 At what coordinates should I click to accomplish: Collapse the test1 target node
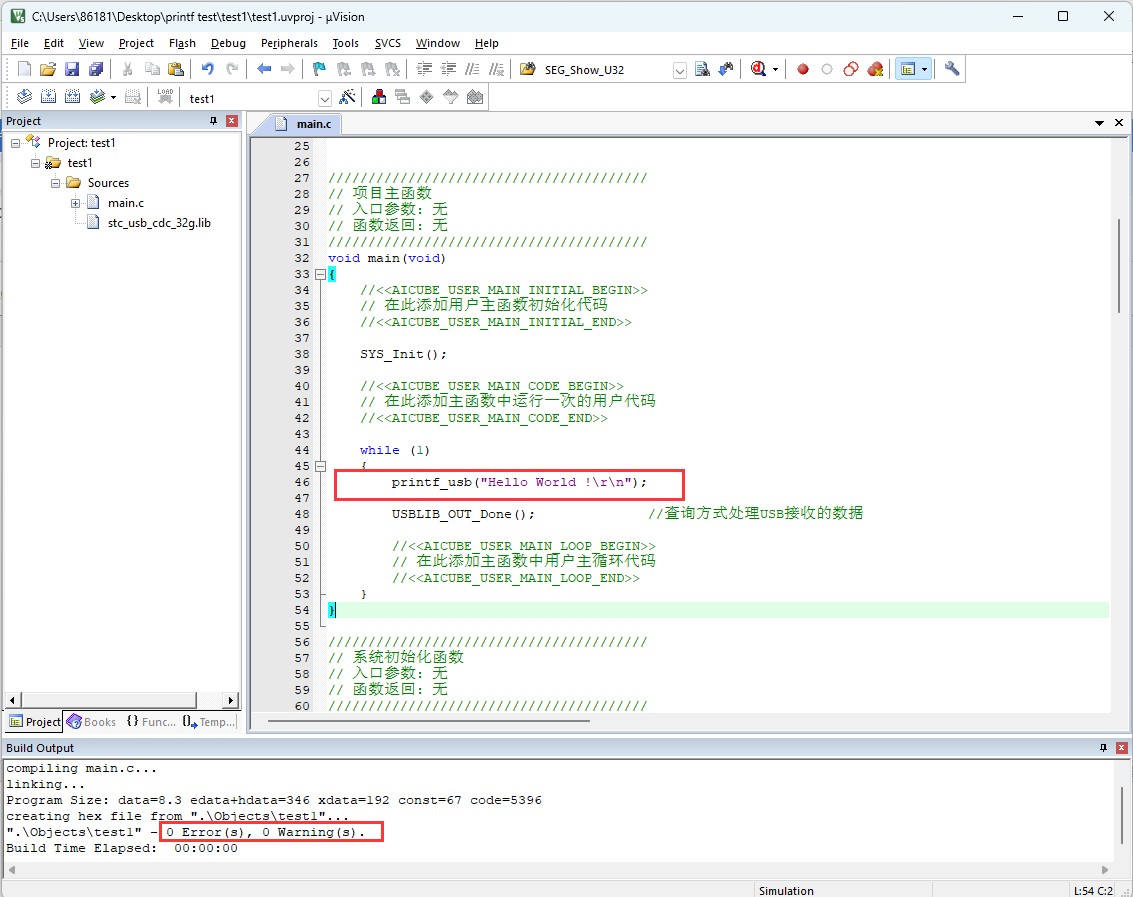tap(35, 163)
